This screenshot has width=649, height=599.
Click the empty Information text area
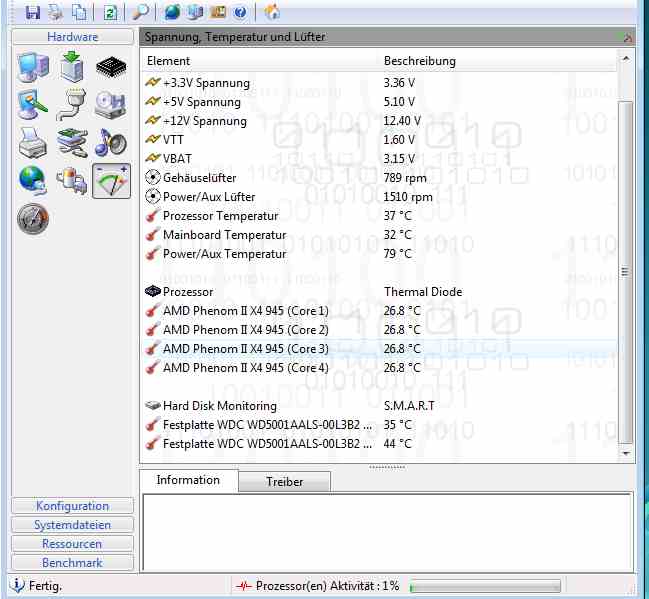[387, 532]
